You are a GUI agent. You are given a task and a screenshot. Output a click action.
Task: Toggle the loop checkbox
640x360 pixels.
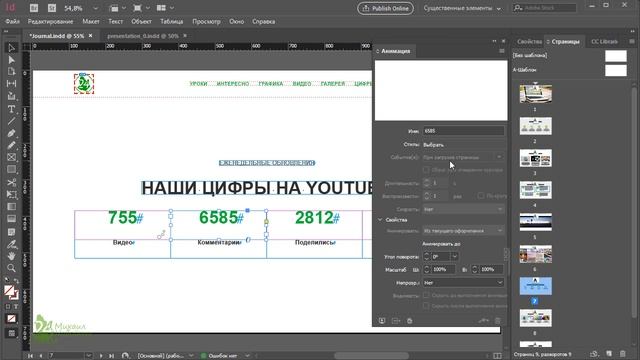click(480, 196)
